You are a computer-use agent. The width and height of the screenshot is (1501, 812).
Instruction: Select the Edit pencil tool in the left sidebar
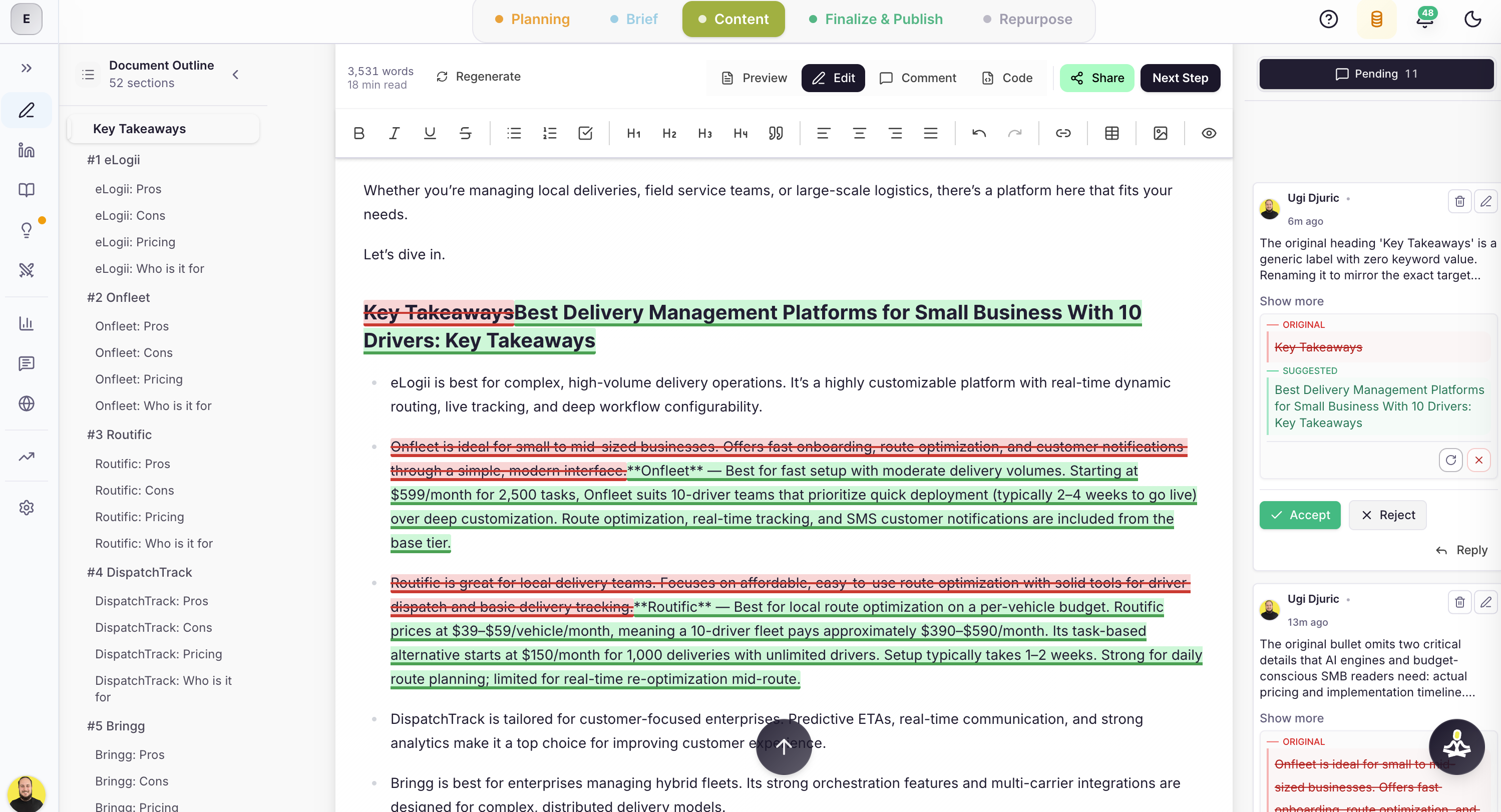(26, 110)
